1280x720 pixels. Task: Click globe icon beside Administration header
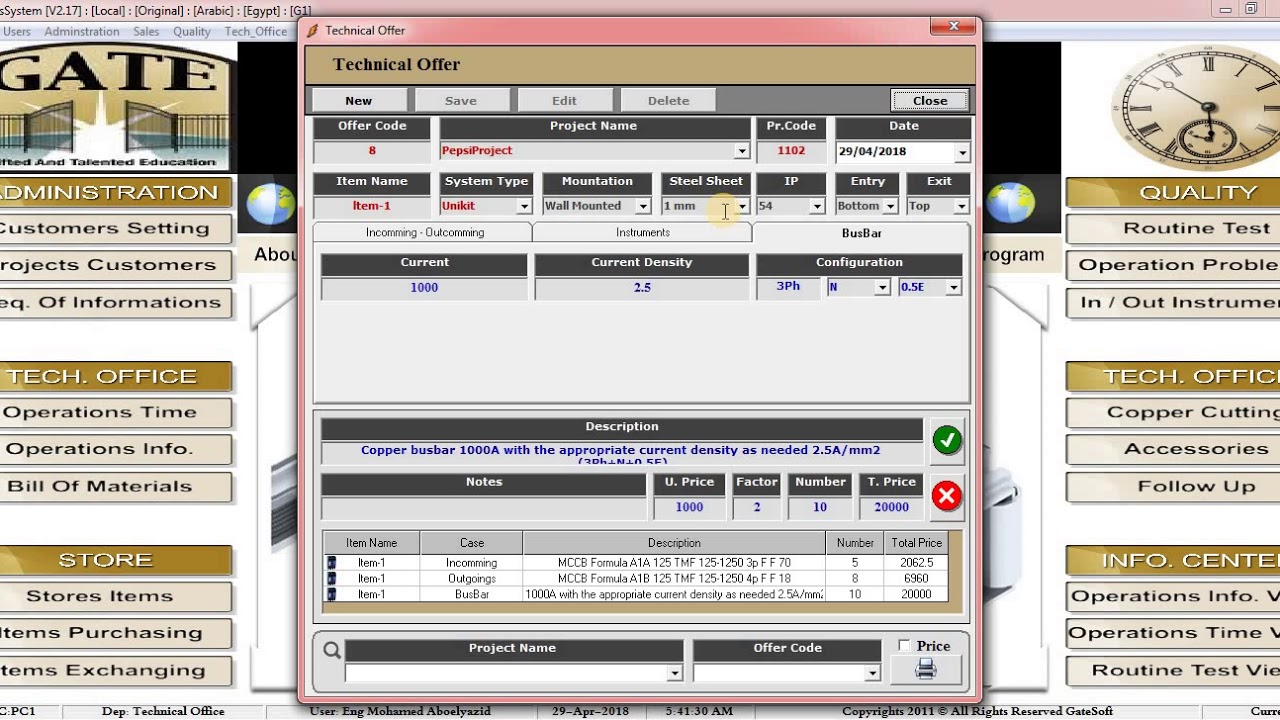pyautogui.click(x=270, y=203)
